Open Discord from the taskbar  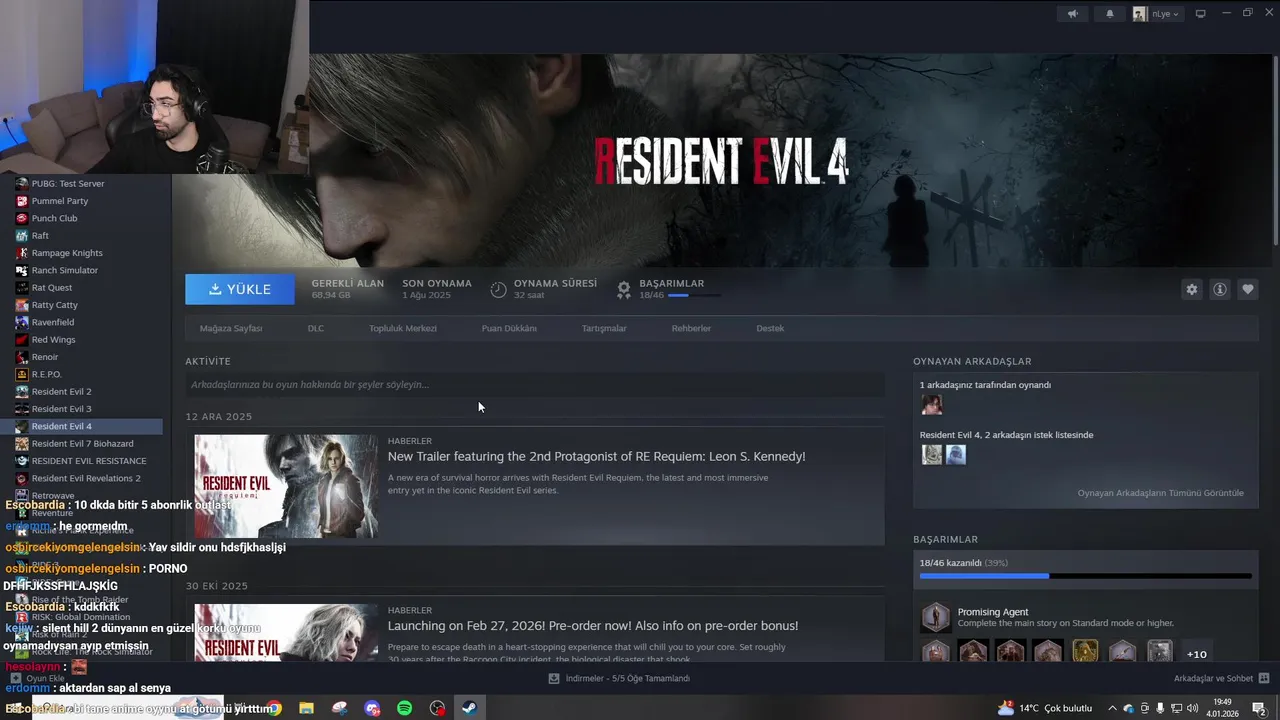(x=372, y=708)
